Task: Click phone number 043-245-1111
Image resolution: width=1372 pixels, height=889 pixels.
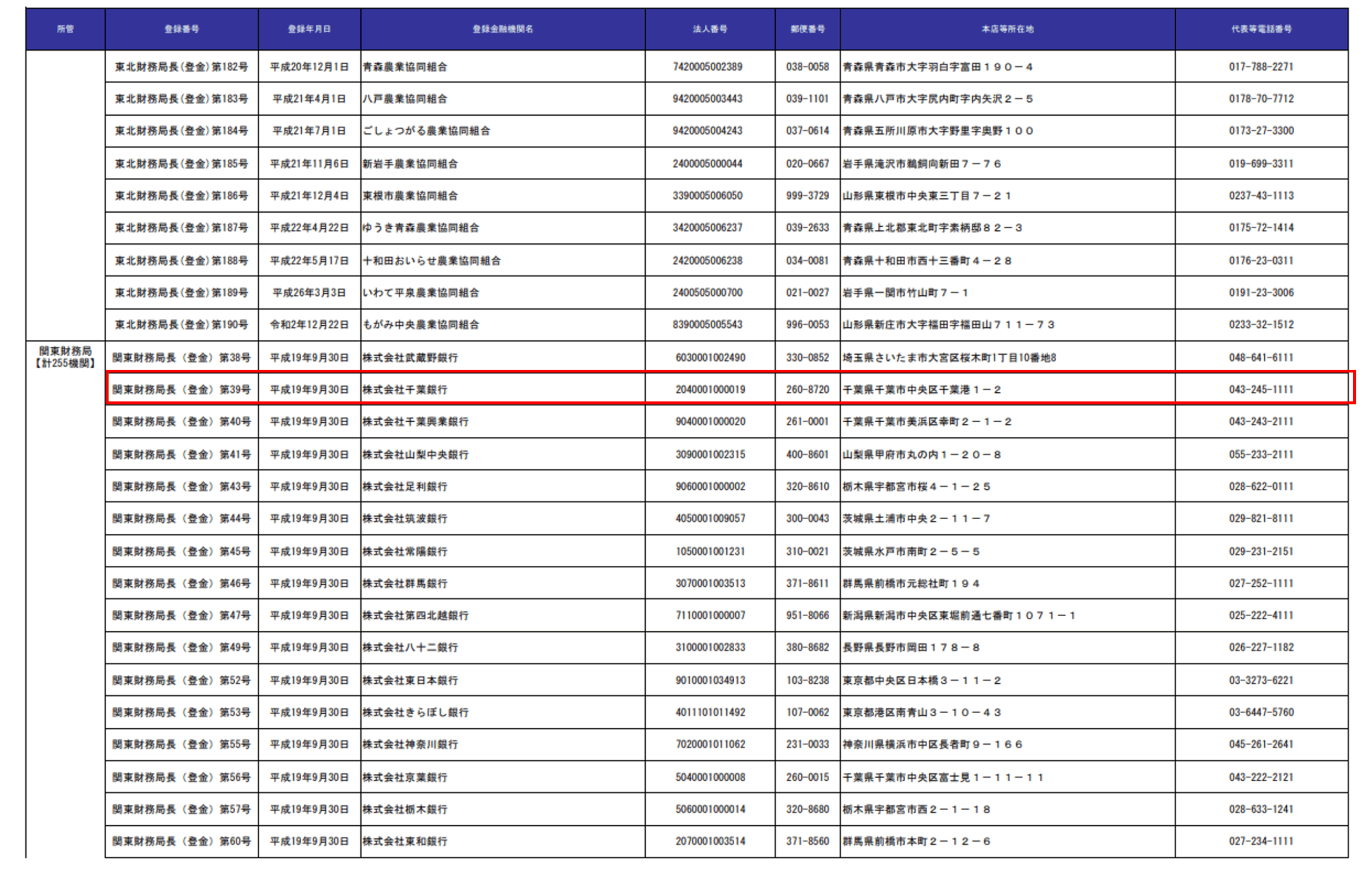Action: pos(1261,390)
